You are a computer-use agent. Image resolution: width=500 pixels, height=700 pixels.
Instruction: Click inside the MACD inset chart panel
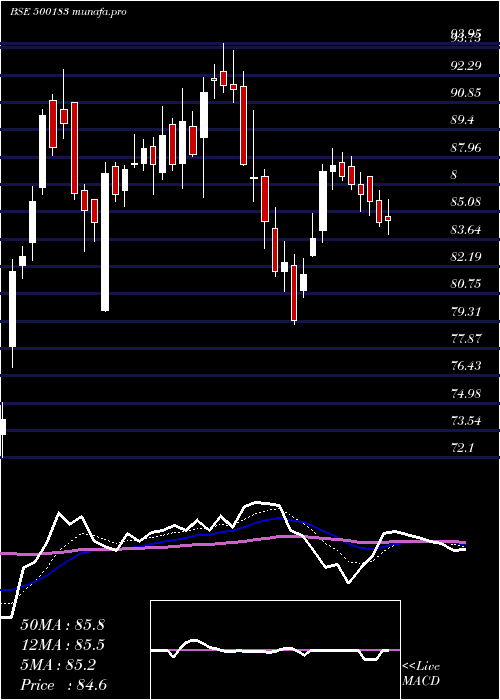click(275, 650)
